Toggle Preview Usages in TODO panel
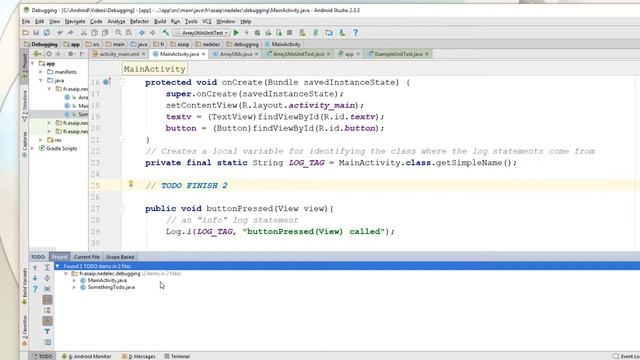Viewport: 640px width, 360px height. click(47, 342)
